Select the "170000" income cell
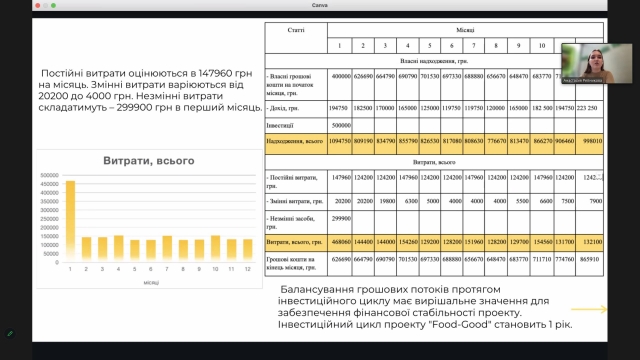The height and width of the screenshot is (360, 640). 385,108
